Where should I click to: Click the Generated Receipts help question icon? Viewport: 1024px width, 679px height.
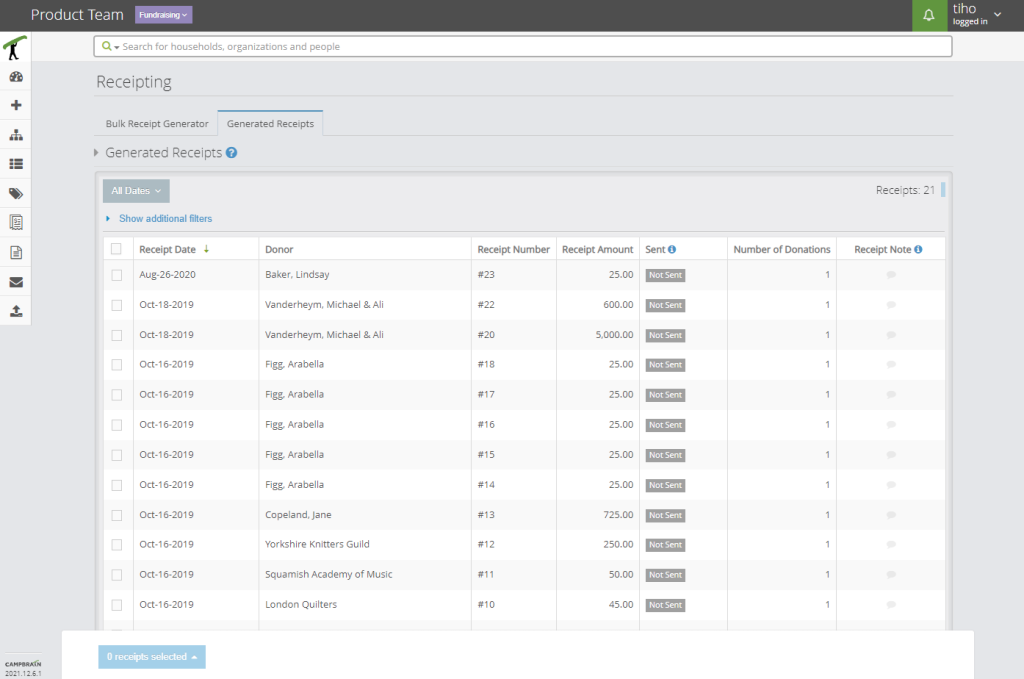(231, 153)
